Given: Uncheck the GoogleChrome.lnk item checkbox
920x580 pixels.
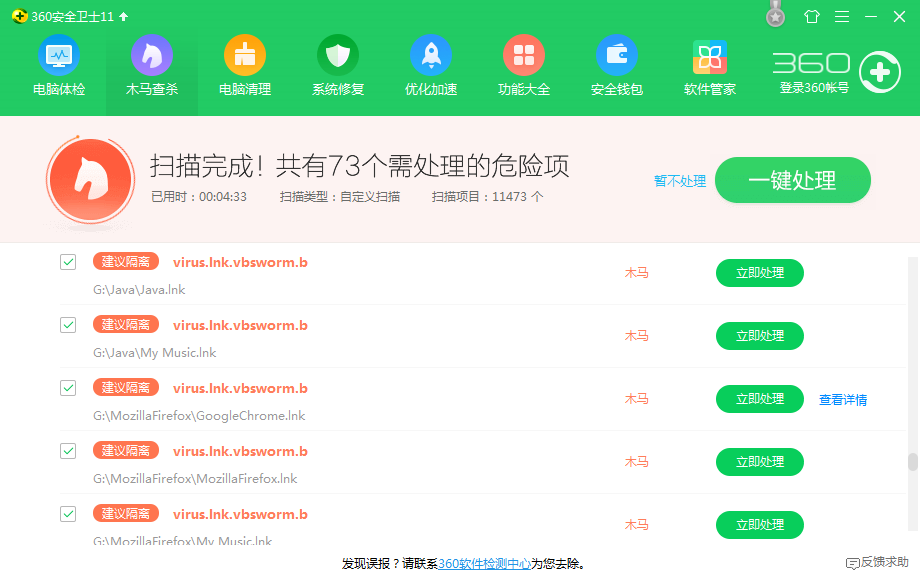Looking at the screenshot, I should pos(68,388).
